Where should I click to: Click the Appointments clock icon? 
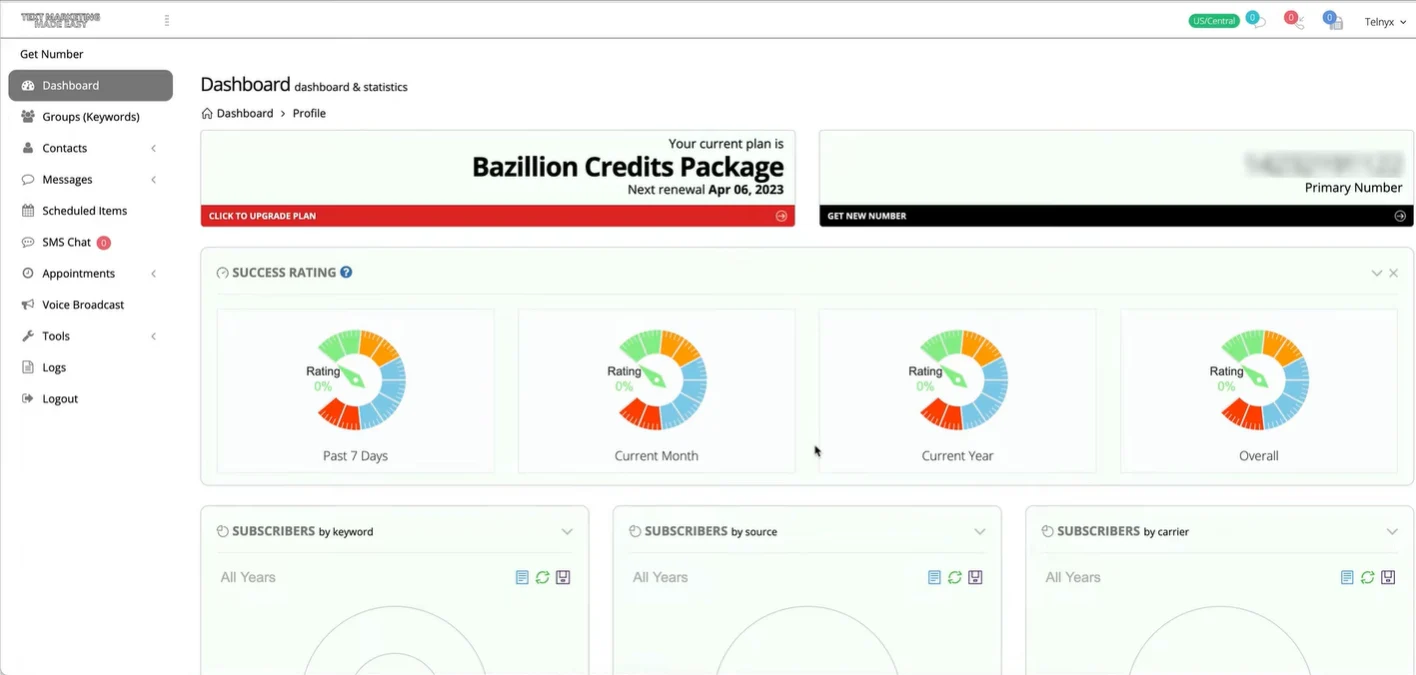click(x=28, y=273)
